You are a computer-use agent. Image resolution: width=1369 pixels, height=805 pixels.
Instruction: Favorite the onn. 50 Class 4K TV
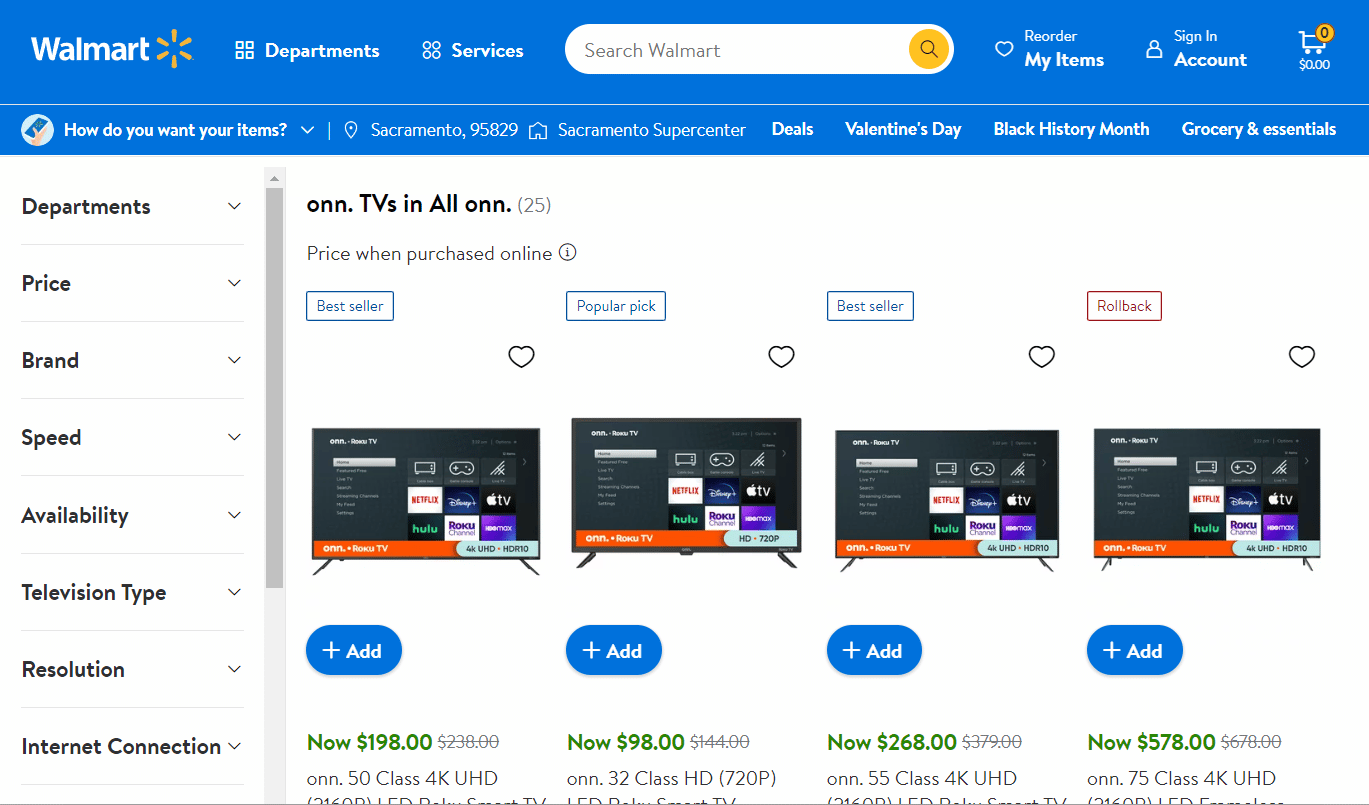pyautogui.click(x=521, y=356)
